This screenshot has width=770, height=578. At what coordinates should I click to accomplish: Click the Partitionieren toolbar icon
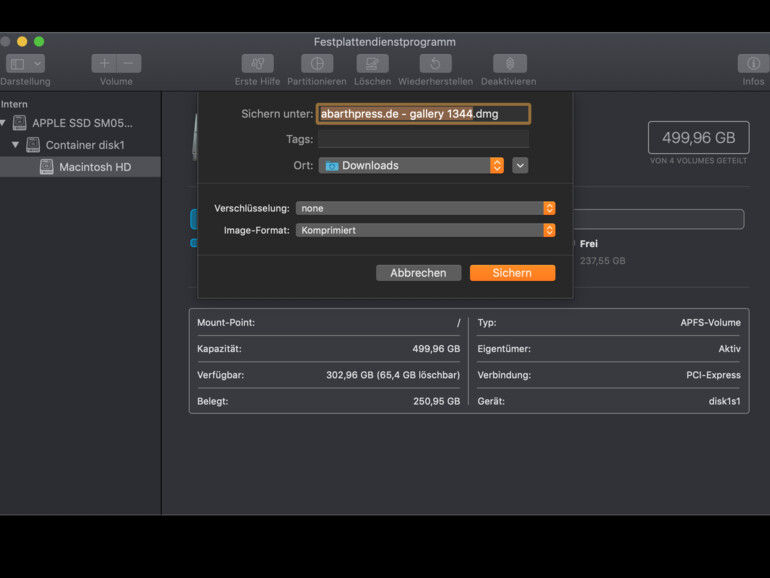(x=316, y=64)
